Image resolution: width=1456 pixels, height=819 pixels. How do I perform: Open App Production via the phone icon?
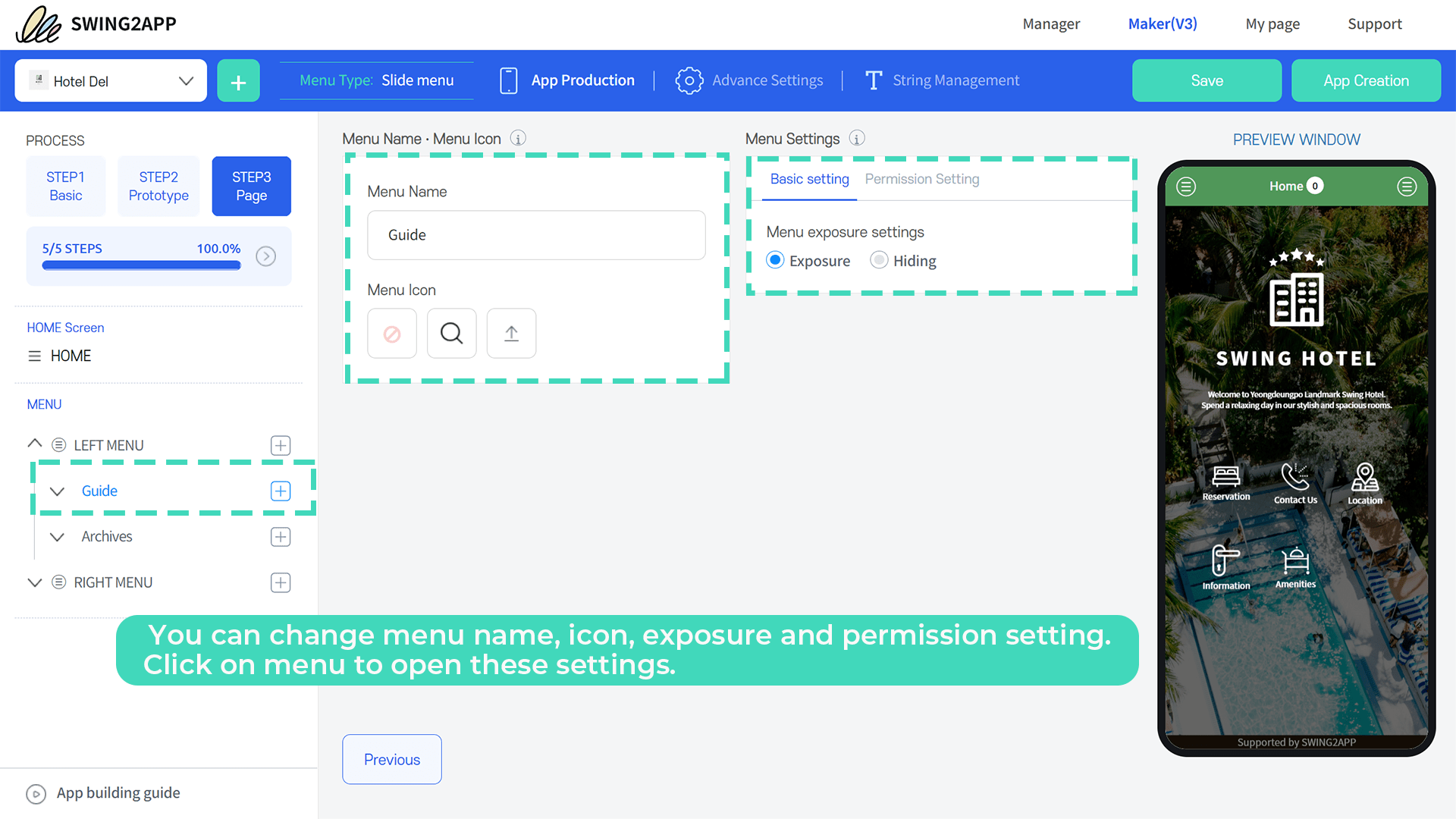tap(507, 80)
